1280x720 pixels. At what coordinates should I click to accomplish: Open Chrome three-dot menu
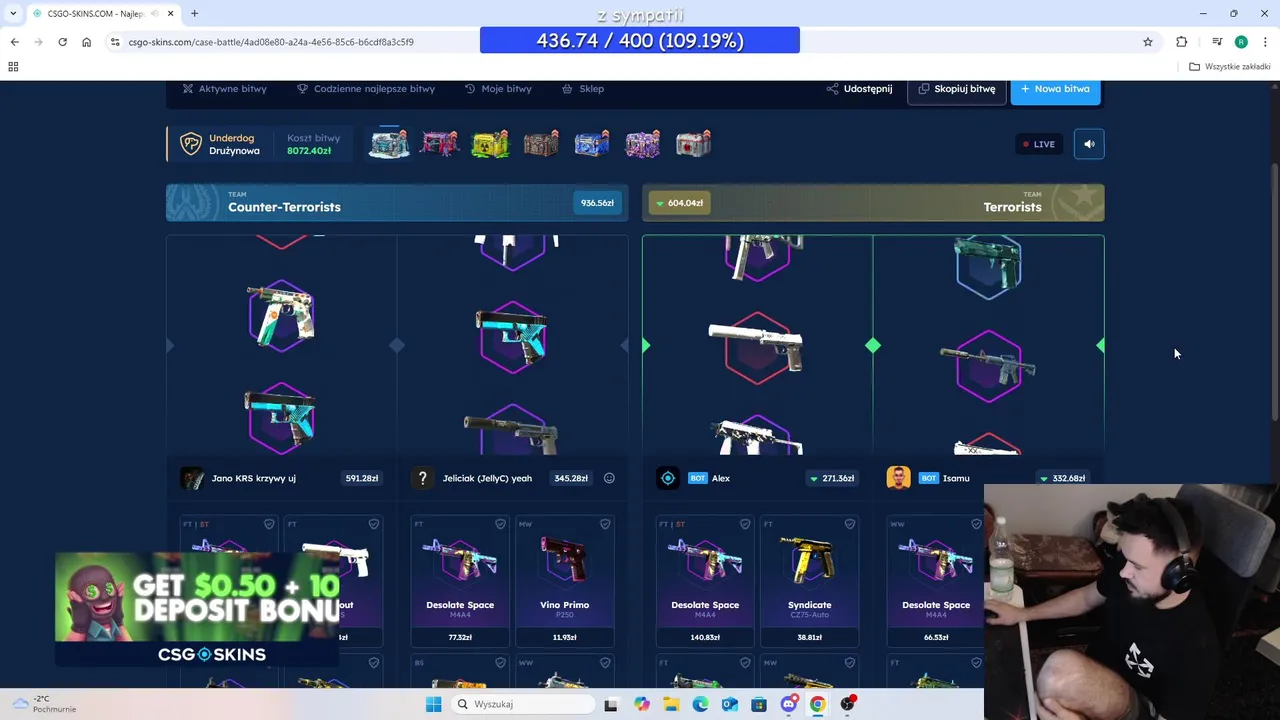pyautogui.click(x=1265, y=42)
